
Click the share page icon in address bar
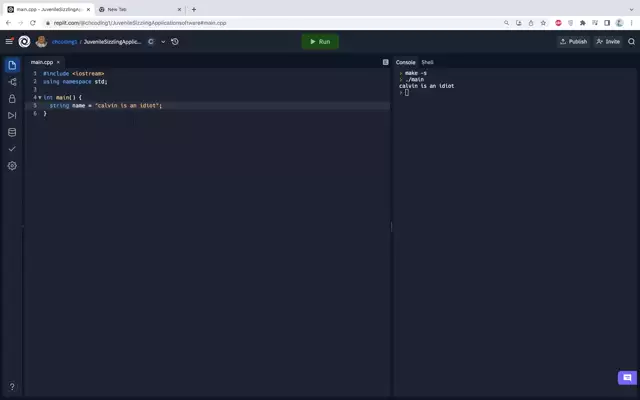pos(531,23)
